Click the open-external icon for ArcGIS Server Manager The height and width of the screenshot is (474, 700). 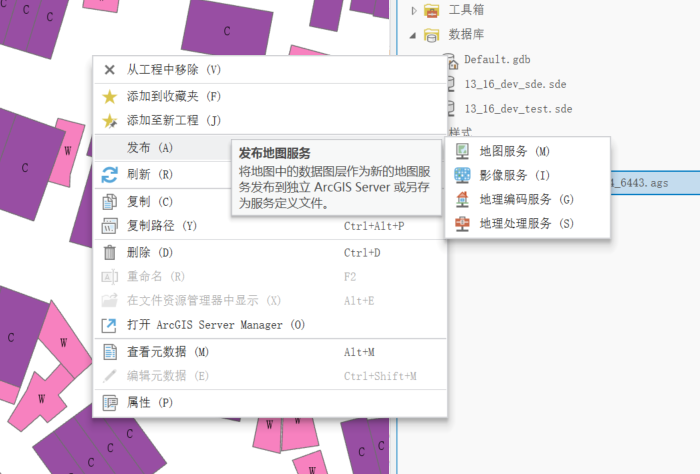pos(109,325)
